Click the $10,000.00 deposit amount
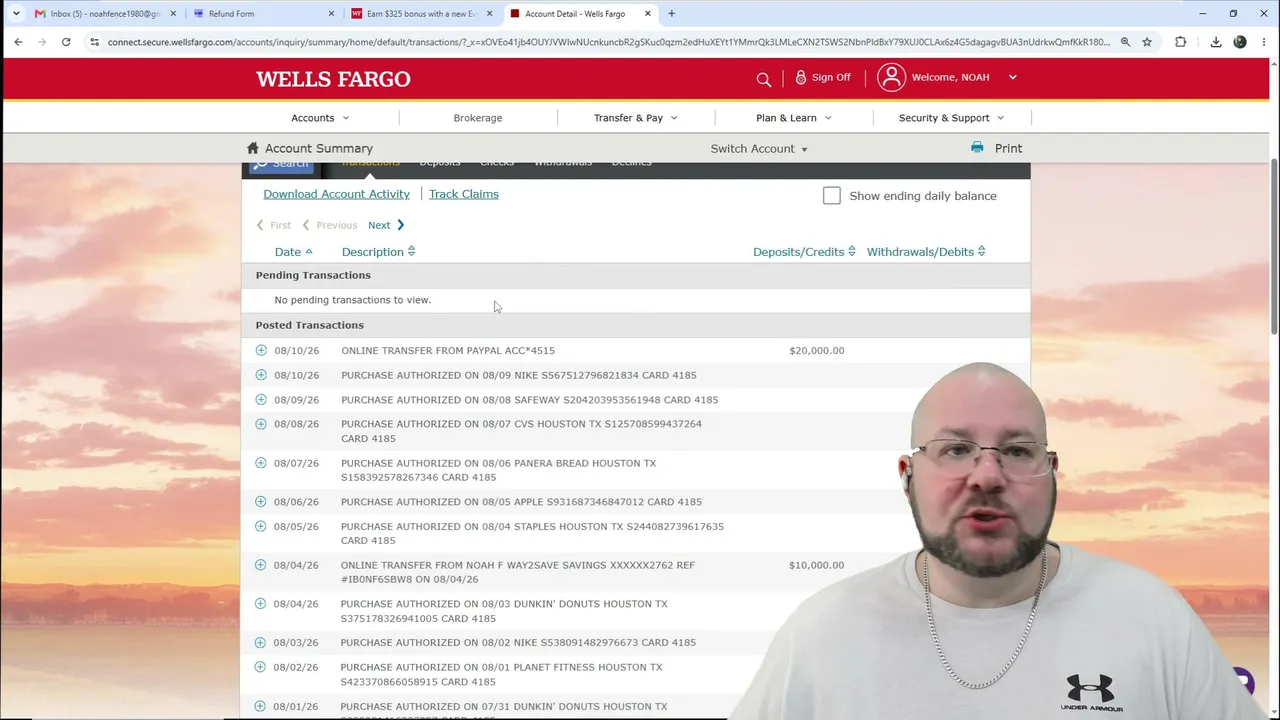1280x720 pixels. coord(817,565)
